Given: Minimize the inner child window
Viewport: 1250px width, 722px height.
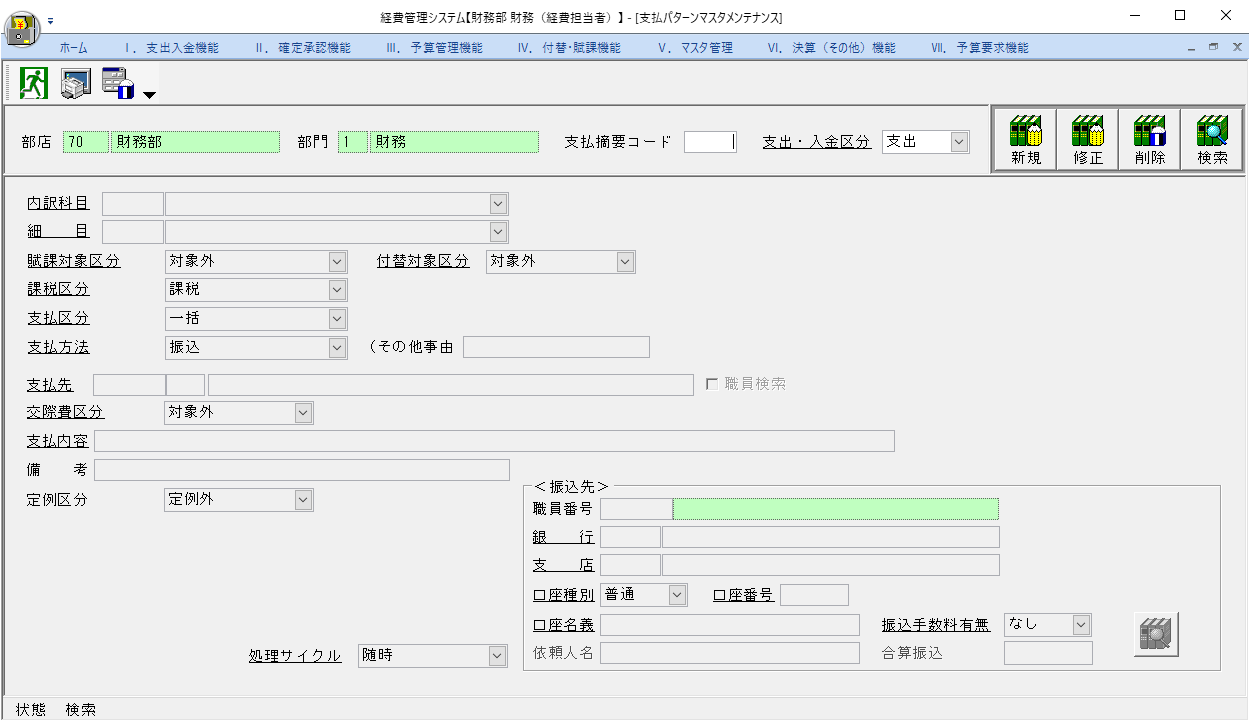Looking at the screenshot, I should tap(1192, 47).
